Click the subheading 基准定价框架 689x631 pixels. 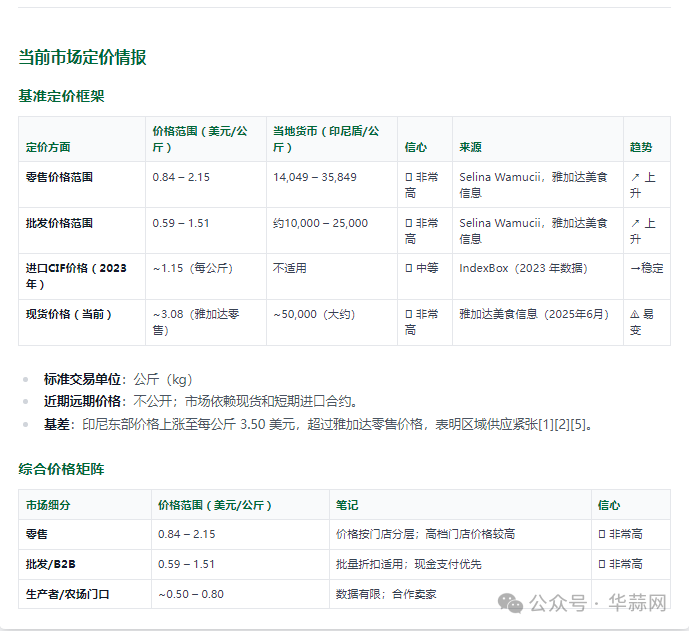62,96
